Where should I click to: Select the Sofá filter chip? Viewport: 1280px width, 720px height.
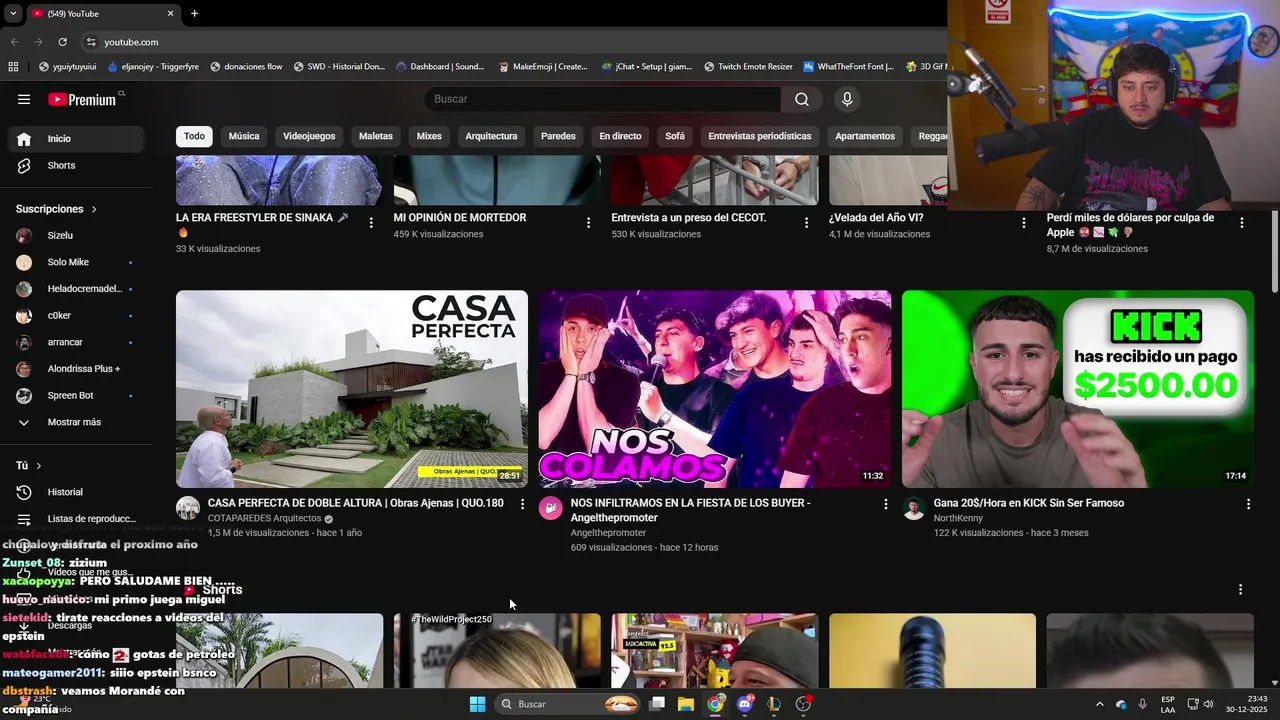point(675,136)
